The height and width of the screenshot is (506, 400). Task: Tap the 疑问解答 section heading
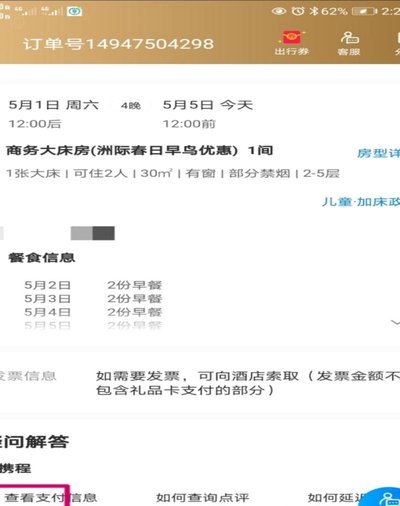click(34, 442)
